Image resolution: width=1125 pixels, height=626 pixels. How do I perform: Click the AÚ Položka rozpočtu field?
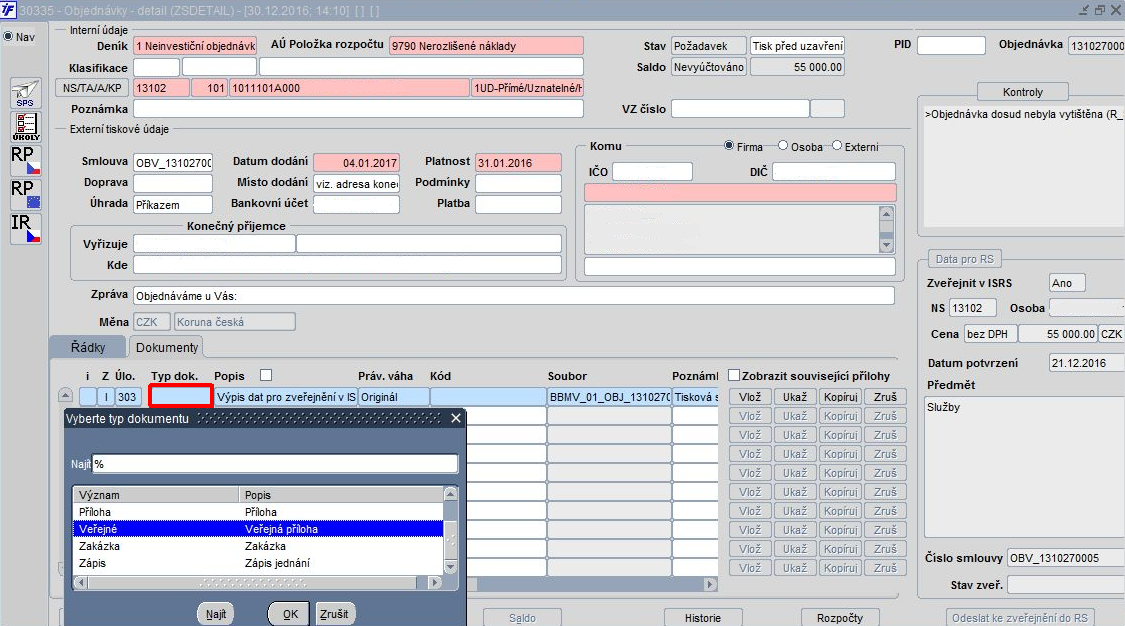(x=486, y=46)
